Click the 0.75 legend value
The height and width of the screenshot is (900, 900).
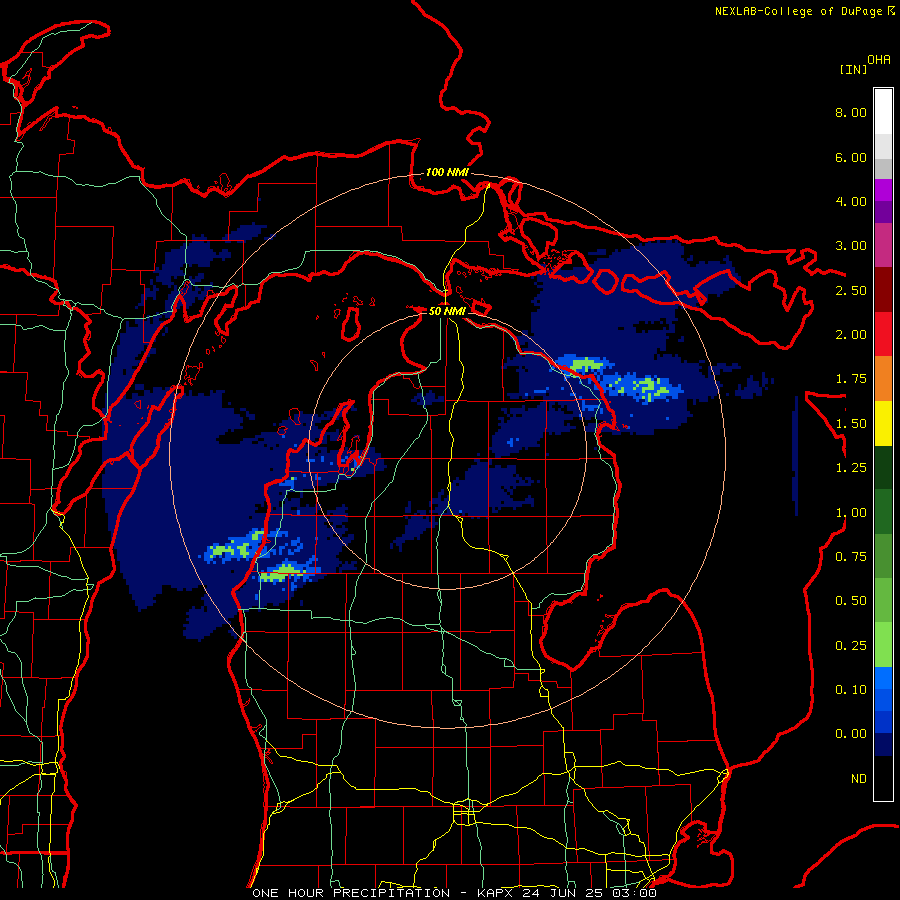tap(851, 557)
